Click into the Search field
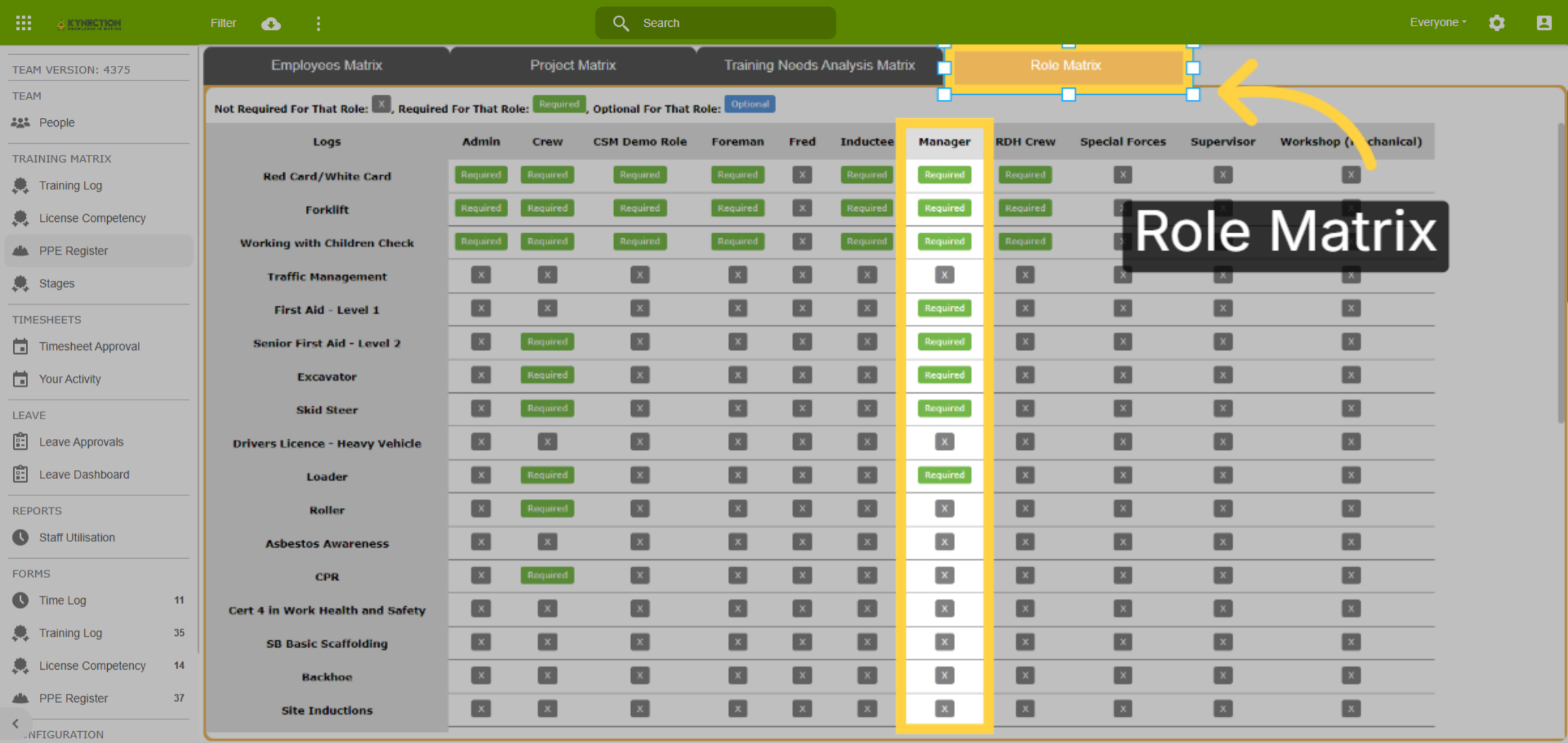This screenshot has width=1568, height=743. click(x=715, y=23)
